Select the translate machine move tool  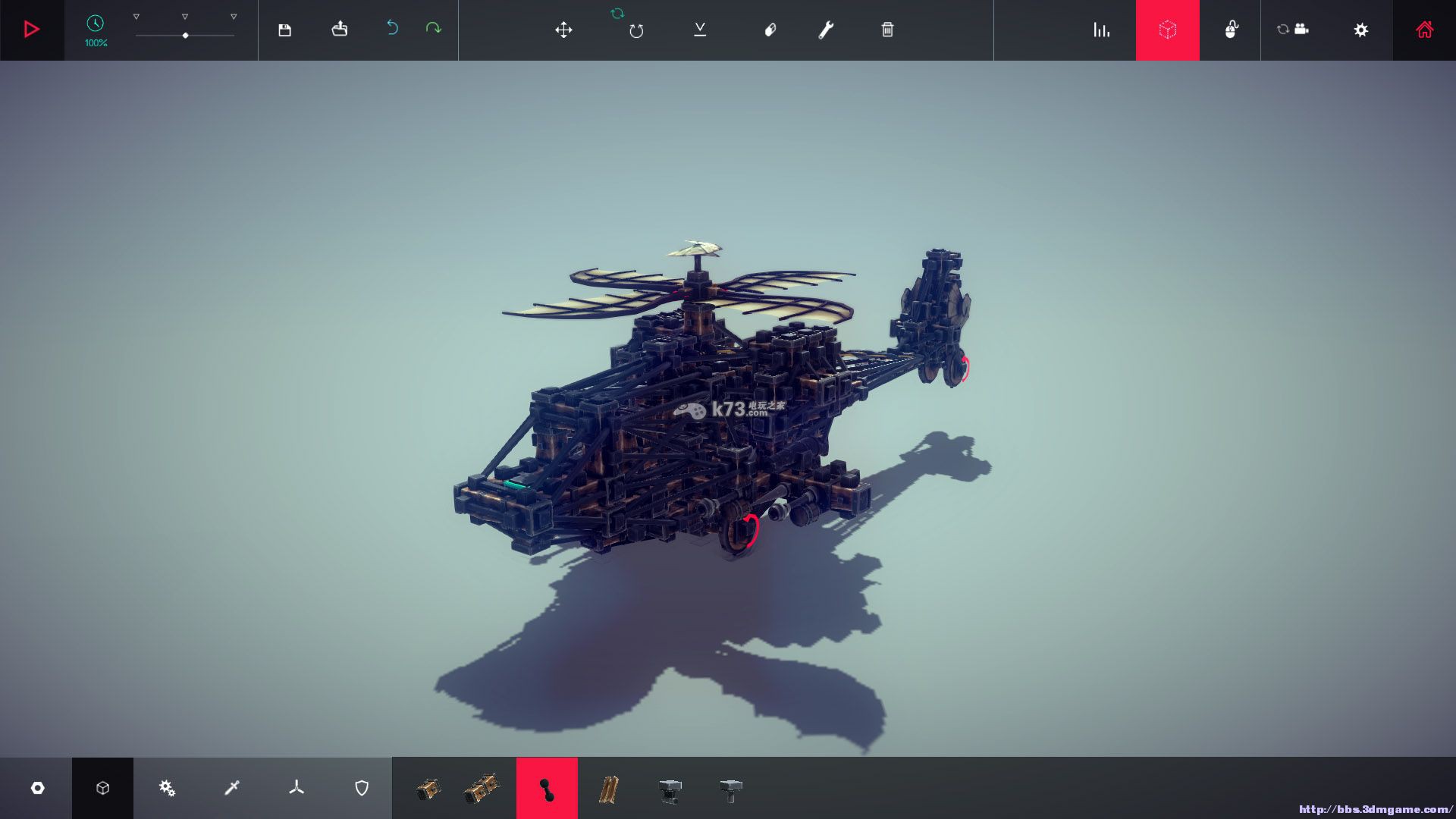563,30
